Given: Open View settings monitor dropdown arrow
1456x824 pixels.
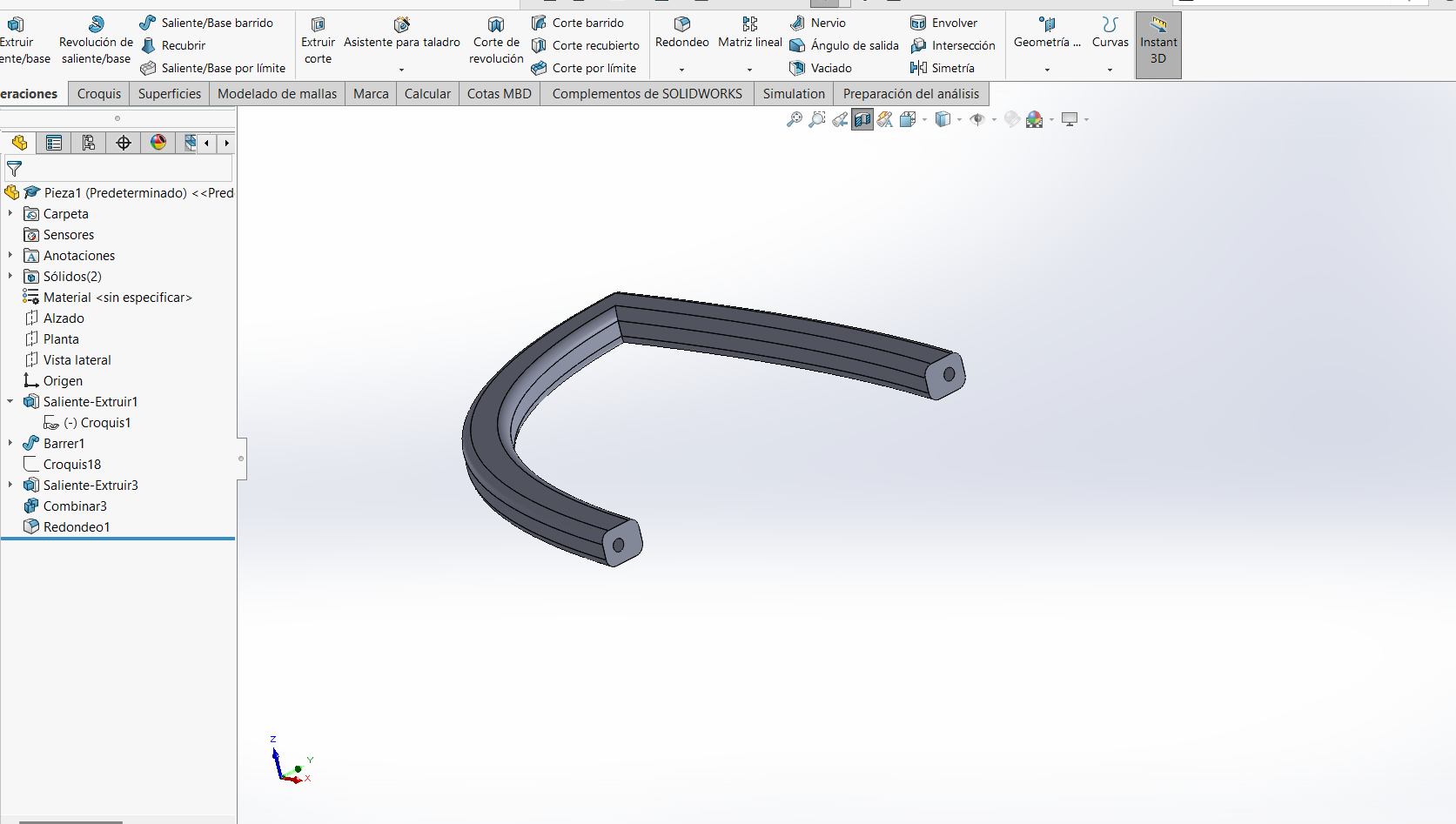Looking at the screenshot, I should pos(1086,119).
